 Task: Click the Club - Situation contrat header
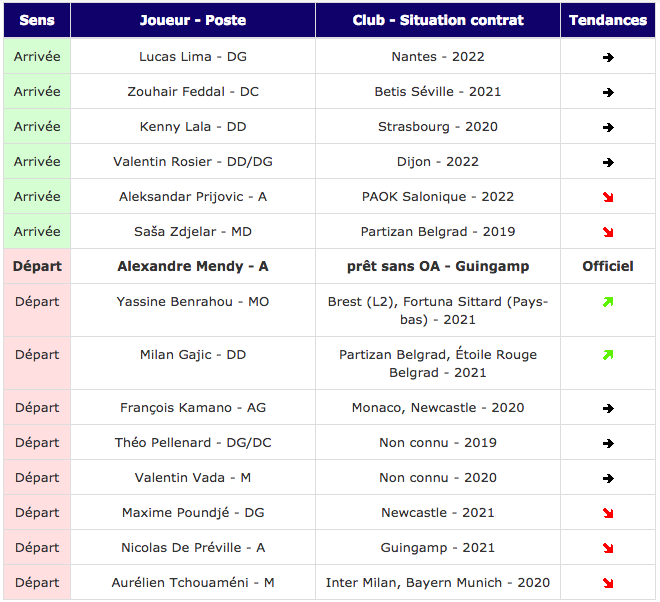pos(438,20)
